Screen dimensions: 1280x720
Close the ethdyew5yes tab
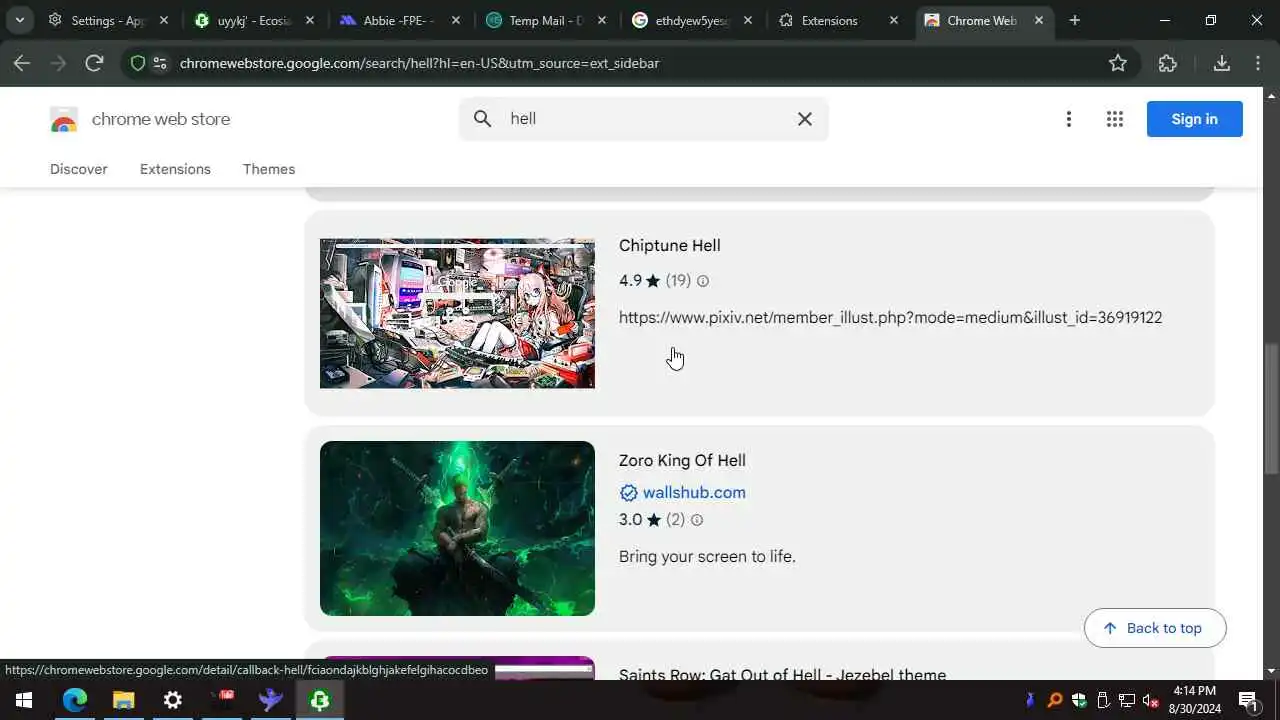click(x=748, y=20)
